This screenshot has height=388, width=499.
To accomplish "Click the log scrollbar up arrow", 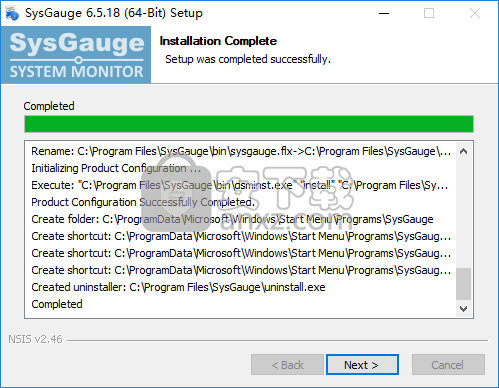I will click(x=463, y=151).
